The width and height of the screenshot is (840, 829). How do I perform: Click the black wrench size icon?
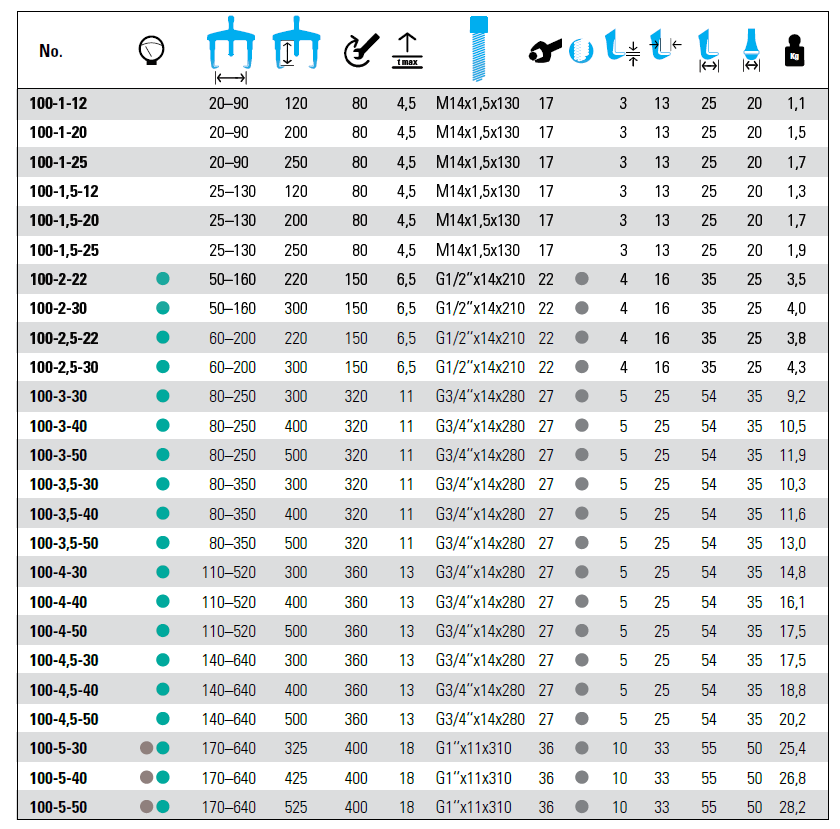546,50
